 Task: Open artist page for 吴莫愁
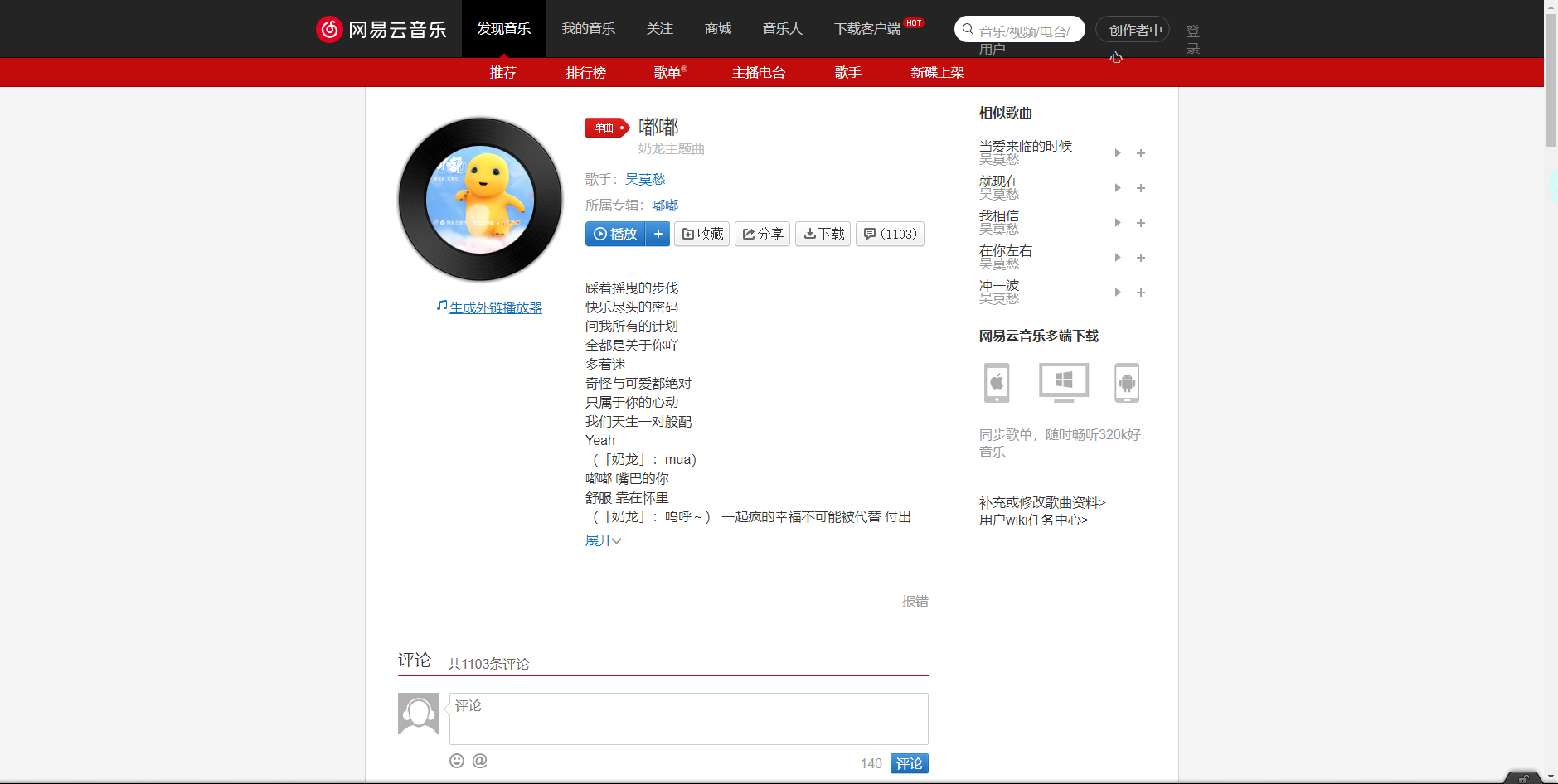click(646, 178)
